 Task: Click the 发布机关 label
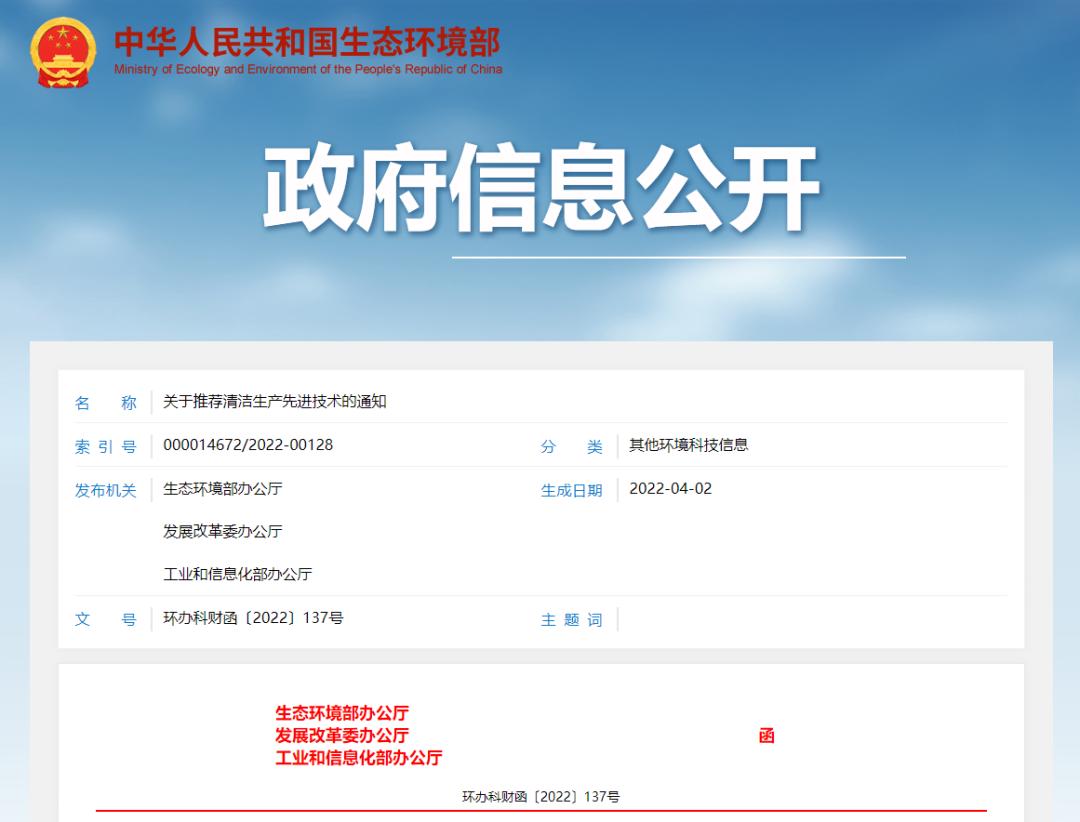click(105, 491)
